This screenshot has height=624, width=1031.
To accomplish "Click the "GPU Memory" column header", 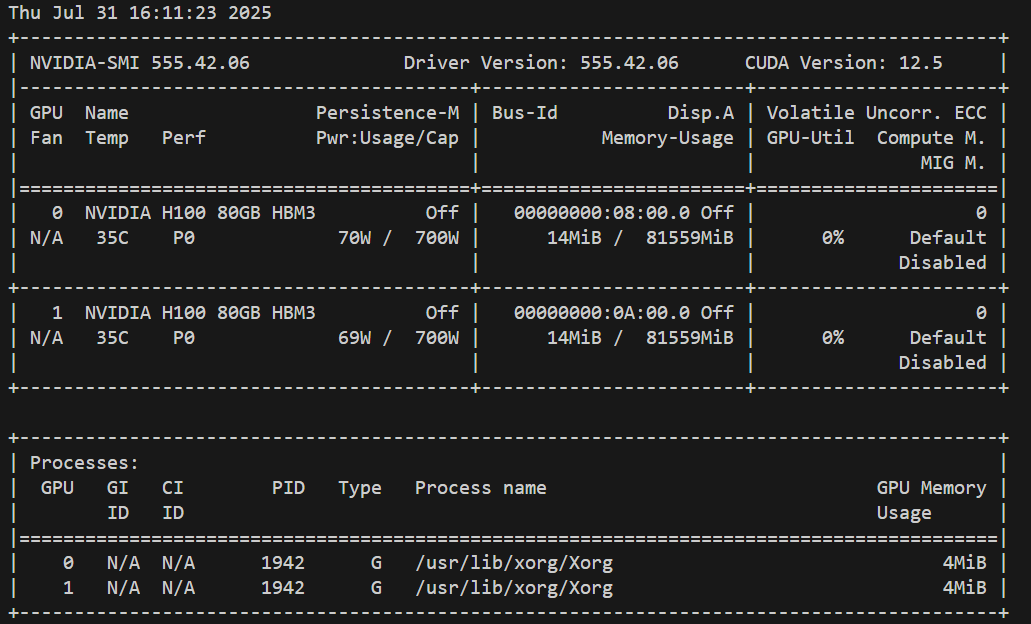I will click(x=932, y=488).
